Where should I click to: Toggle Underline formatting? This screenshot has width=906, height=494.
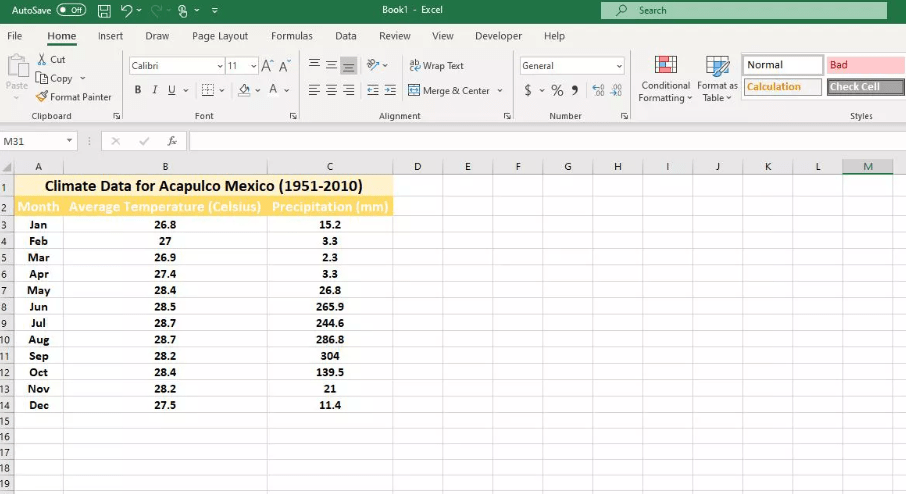pyautogui.click(x=172, y=90)
